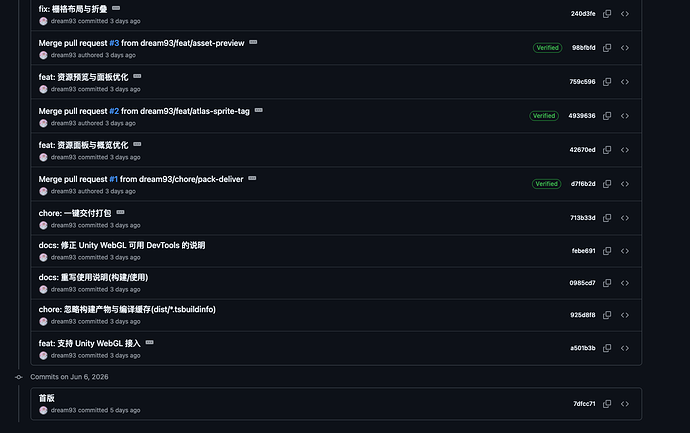Open pull request #2 link
Screen dimensions: 690x433
pos(114,111)
